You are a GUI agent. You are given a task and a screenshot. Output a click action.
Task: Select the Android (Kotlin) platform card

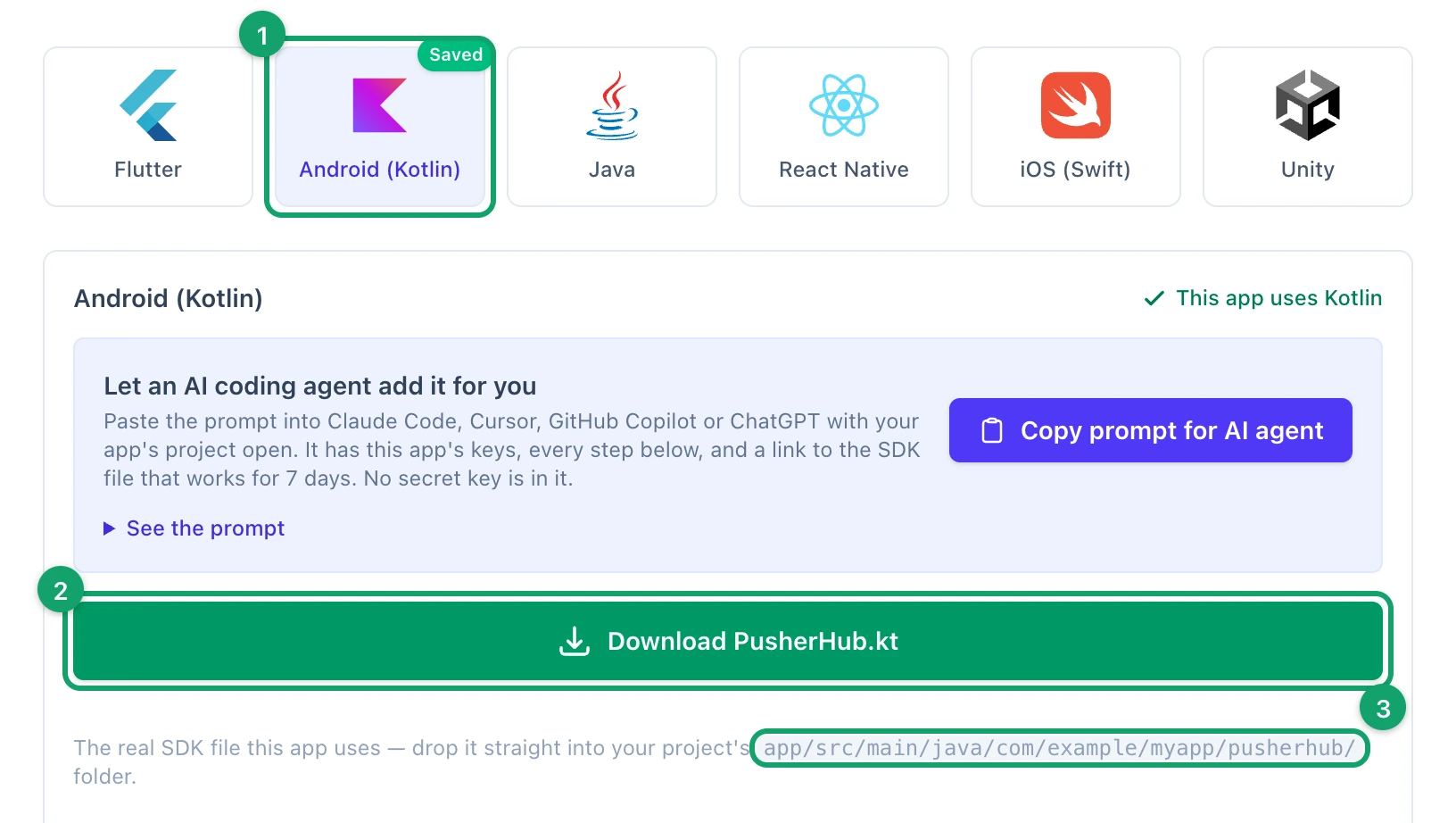coord(380,127)
